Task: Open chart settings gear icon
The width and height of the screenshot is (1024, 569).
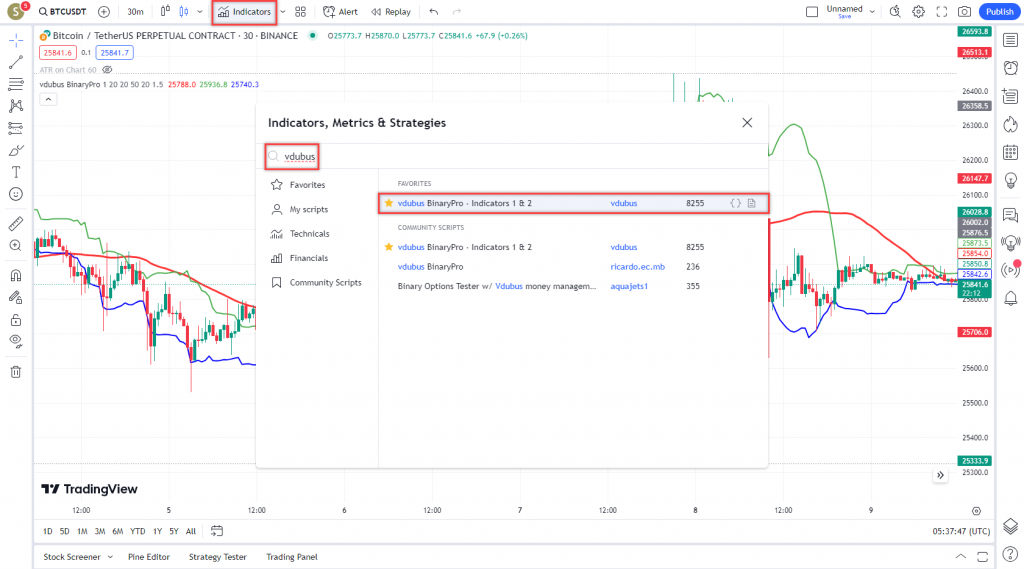Action: point(918,12)
